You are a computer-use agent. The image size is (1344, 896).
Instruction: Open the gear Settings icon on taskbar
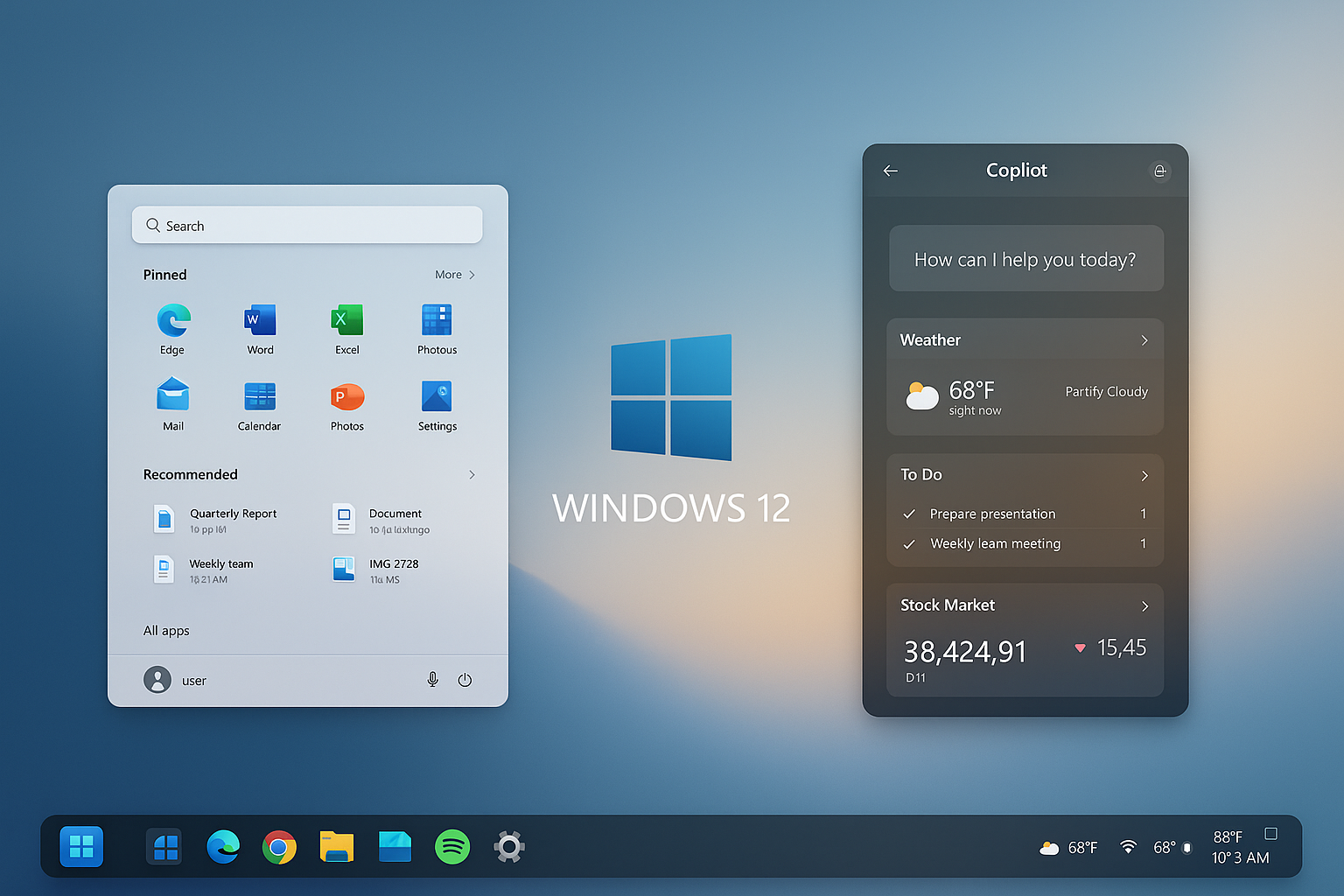pos(509,847)
